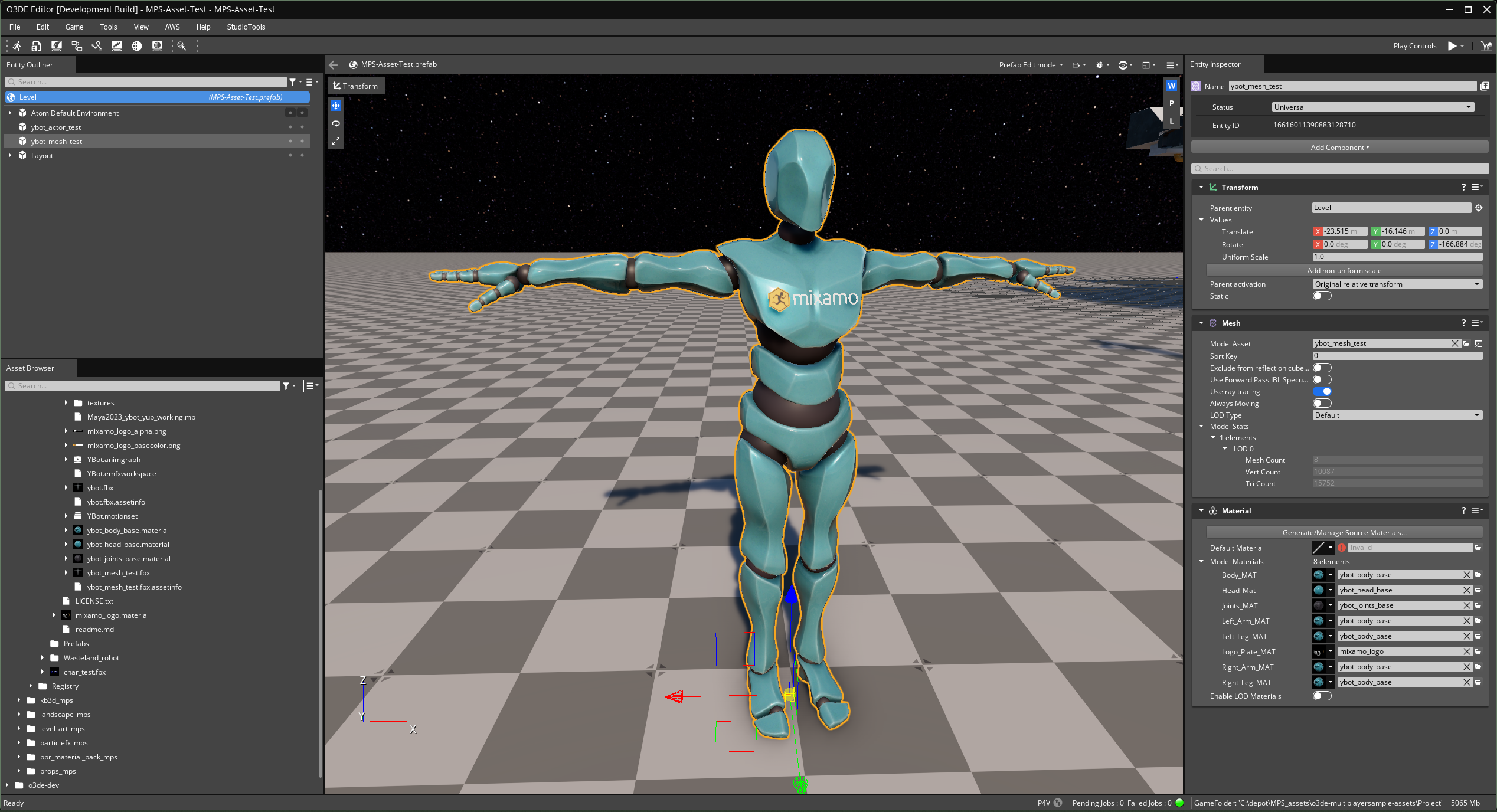Screen dimensions: 1497x812
Task: Click the magnifier cursor toolbar icon
Action: click(x=182, y=46)
